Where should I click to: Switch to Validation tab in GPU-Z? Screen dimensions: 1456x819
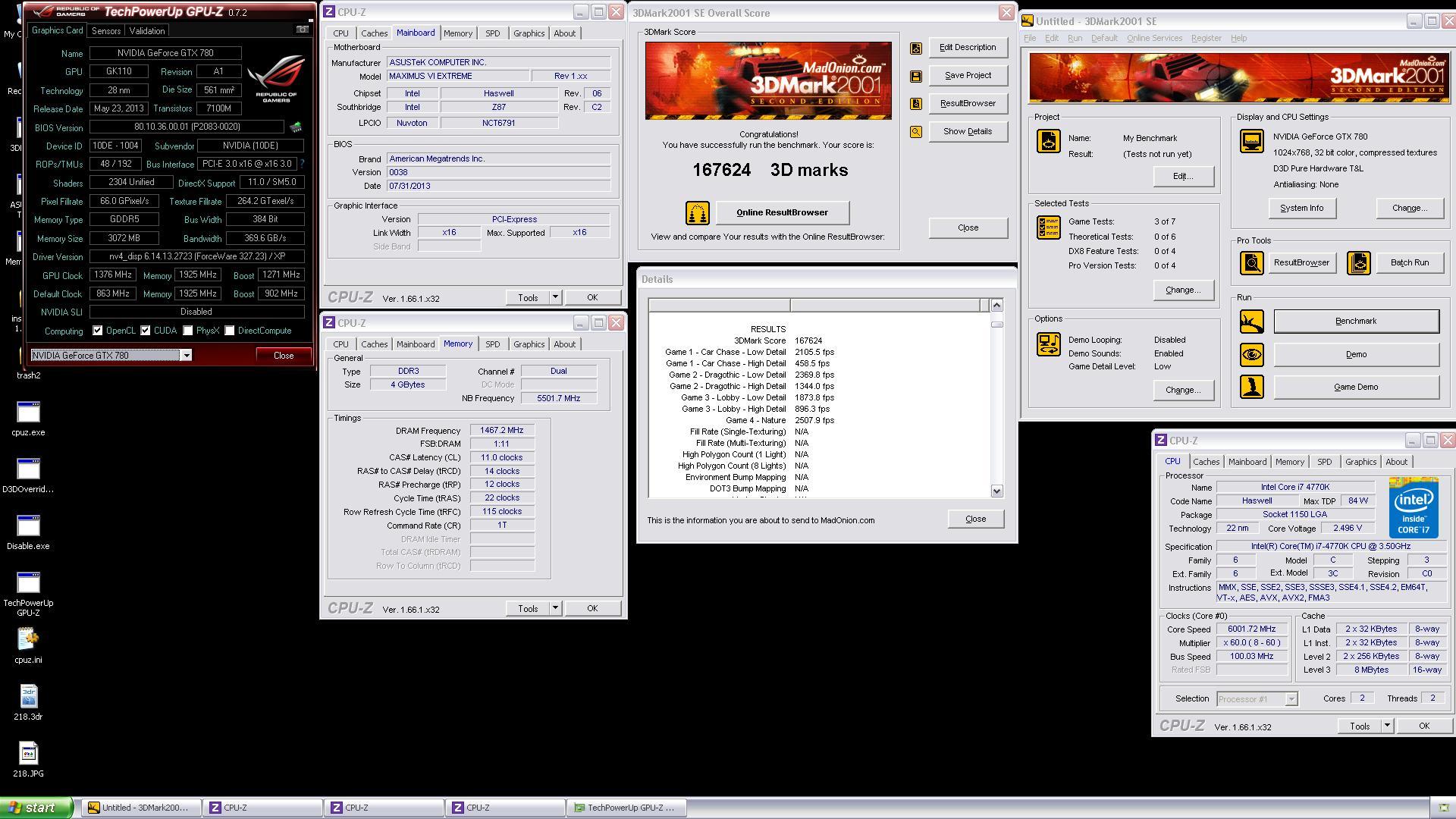[x=147, y=31]
